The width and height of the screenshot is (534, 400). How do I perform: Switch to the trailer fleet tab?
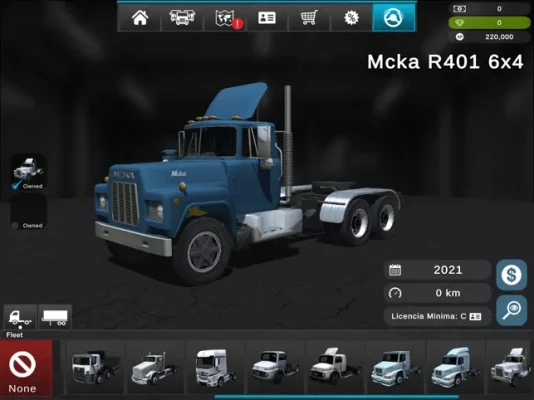point(55,317)
